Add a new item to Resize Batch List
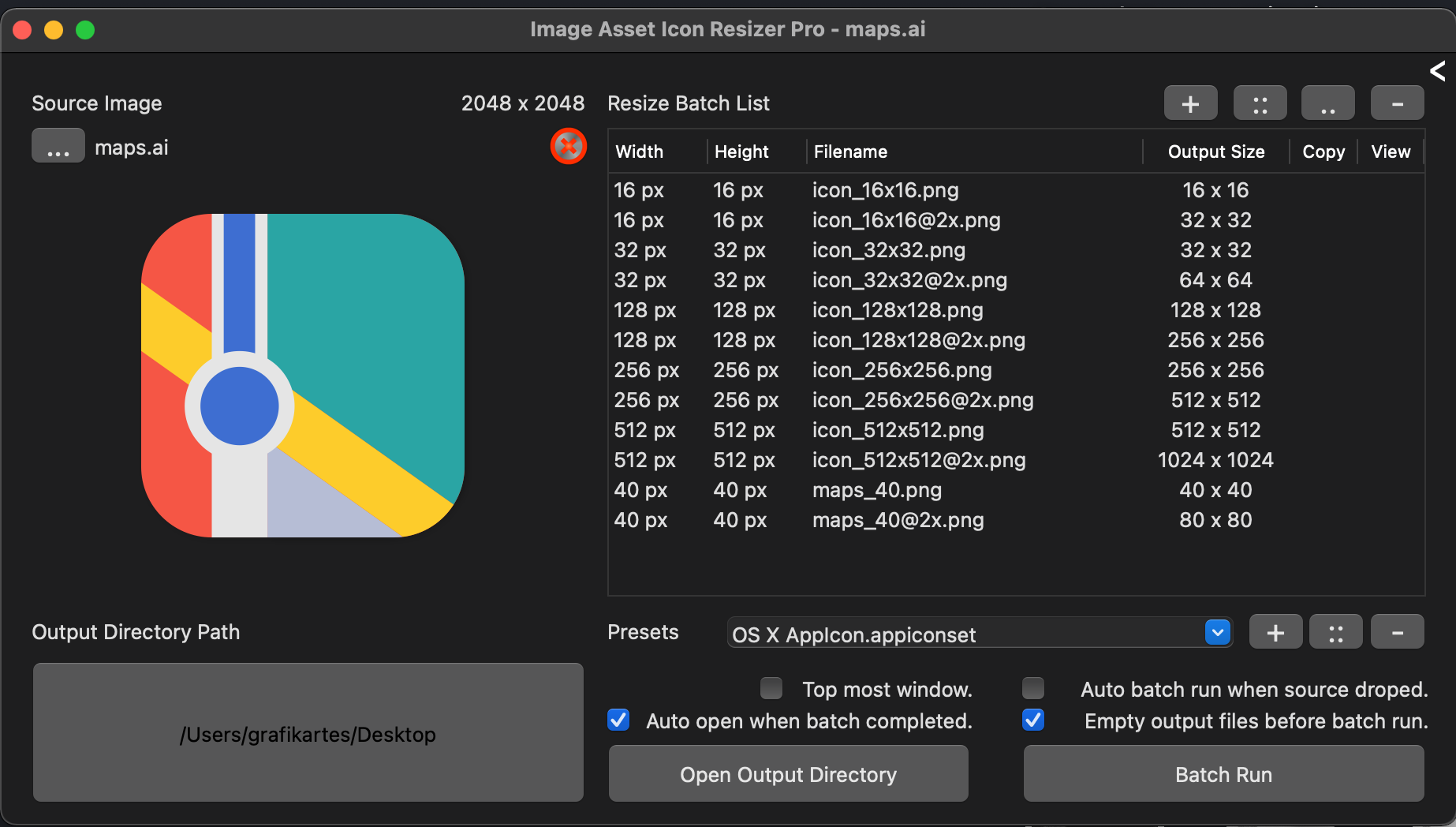This screenshot has width=1456, height=827. point(1190,103)
